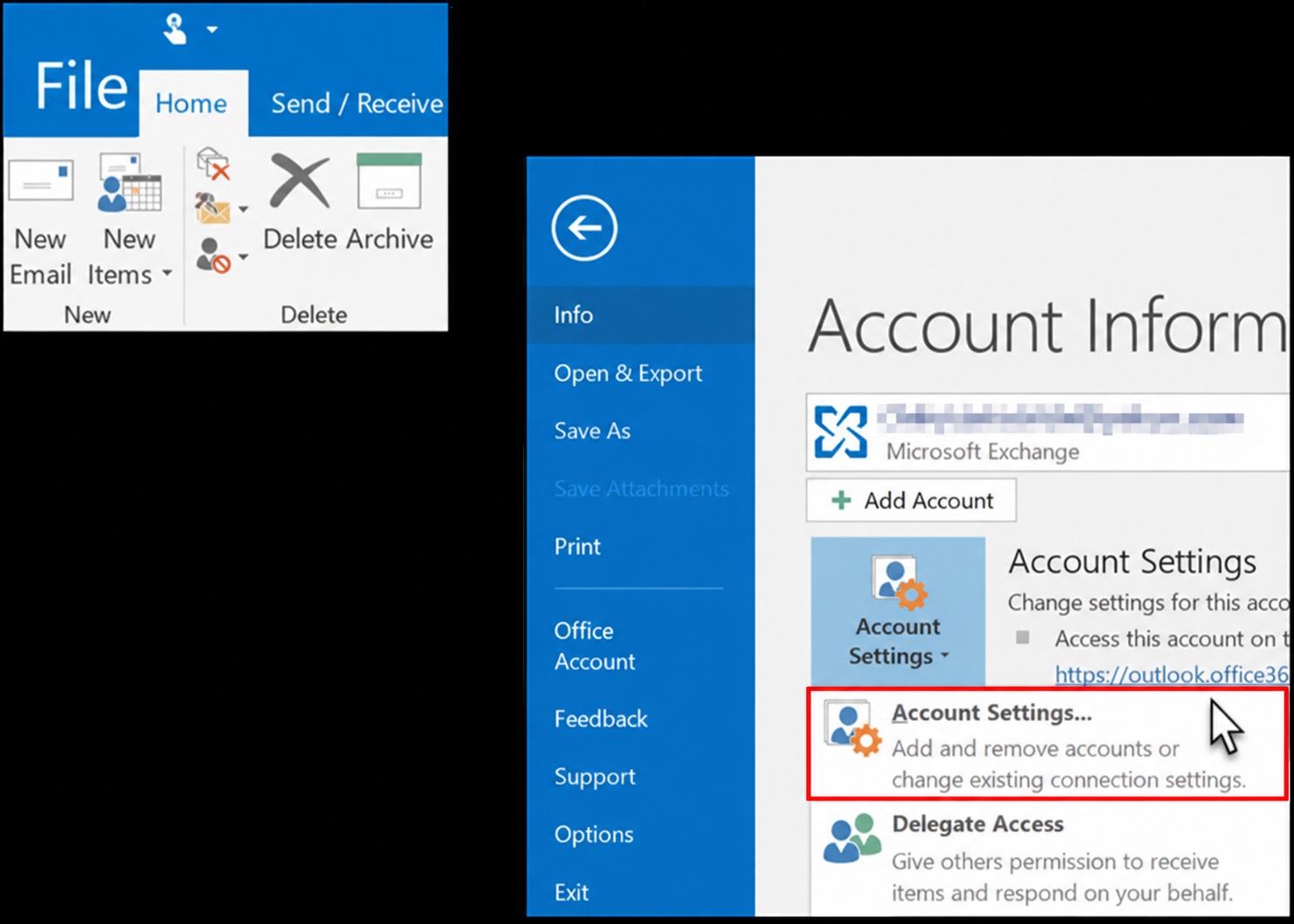1294x924 pixels.
Task: Select Info in the backstage menu
Action: point(640,315)
